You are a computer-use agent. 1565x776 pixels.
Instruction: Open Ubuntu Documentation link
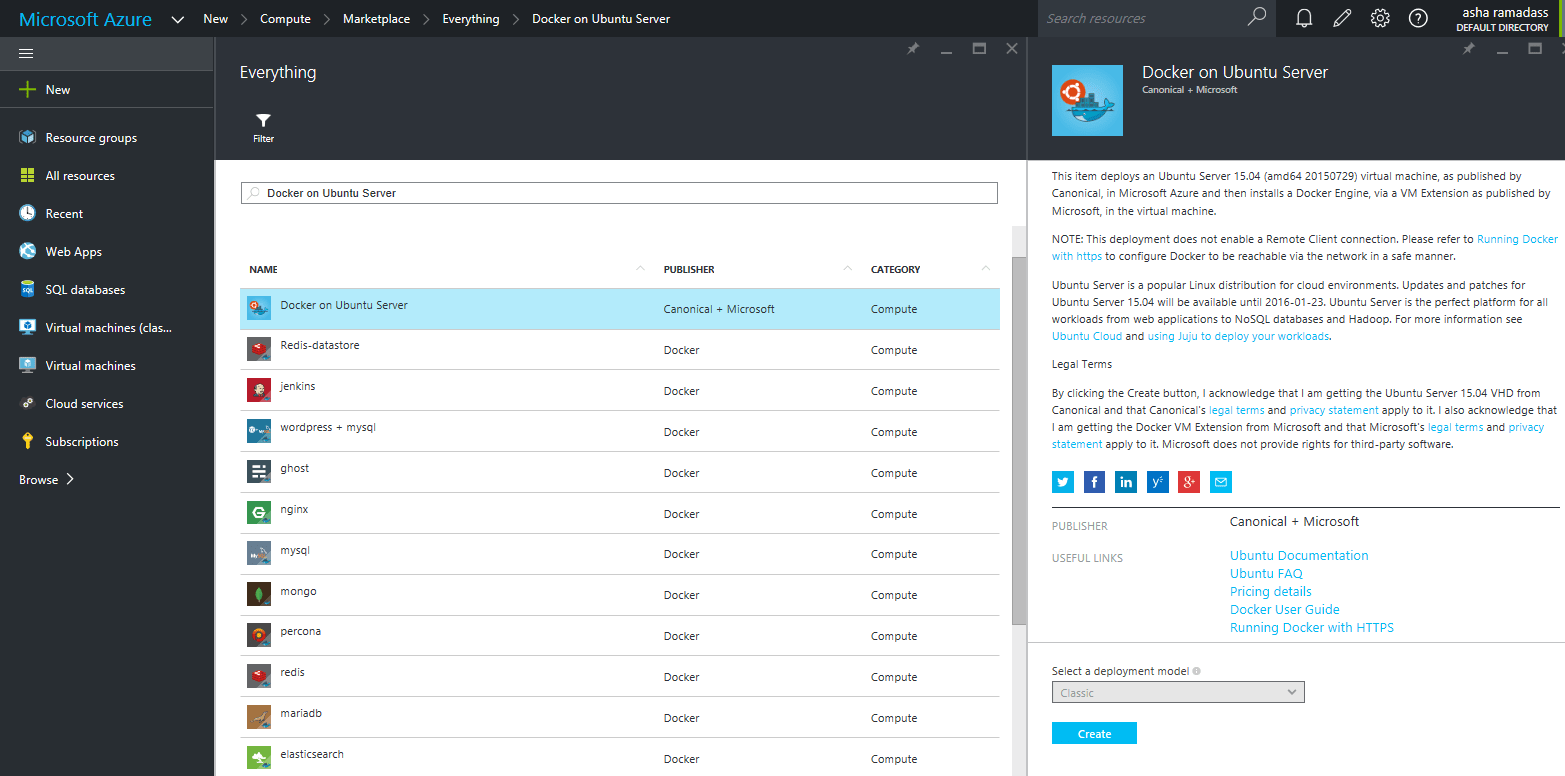pos(1299,555)
